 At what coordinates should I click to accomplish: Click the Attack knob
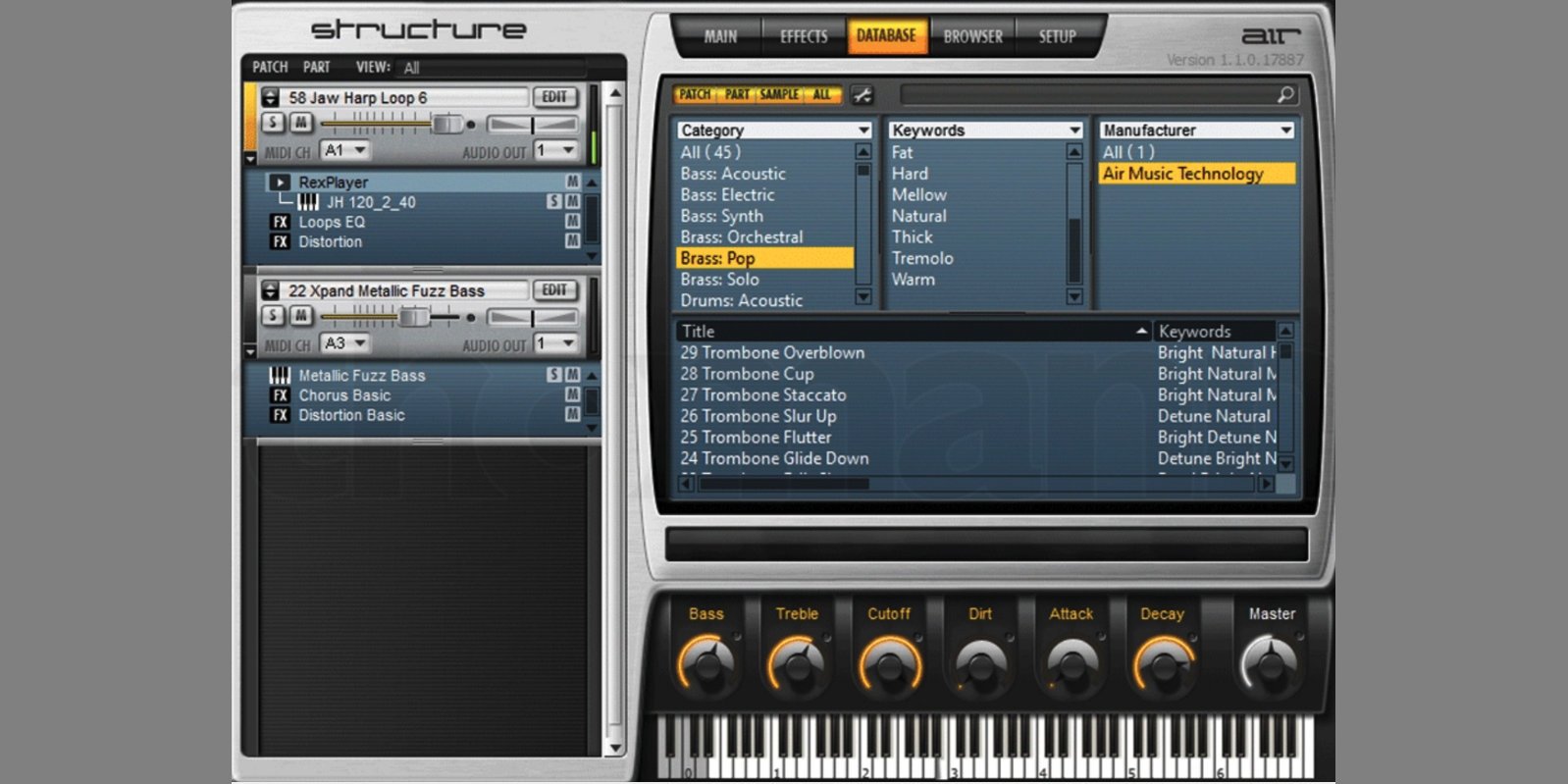[1071, 665]
